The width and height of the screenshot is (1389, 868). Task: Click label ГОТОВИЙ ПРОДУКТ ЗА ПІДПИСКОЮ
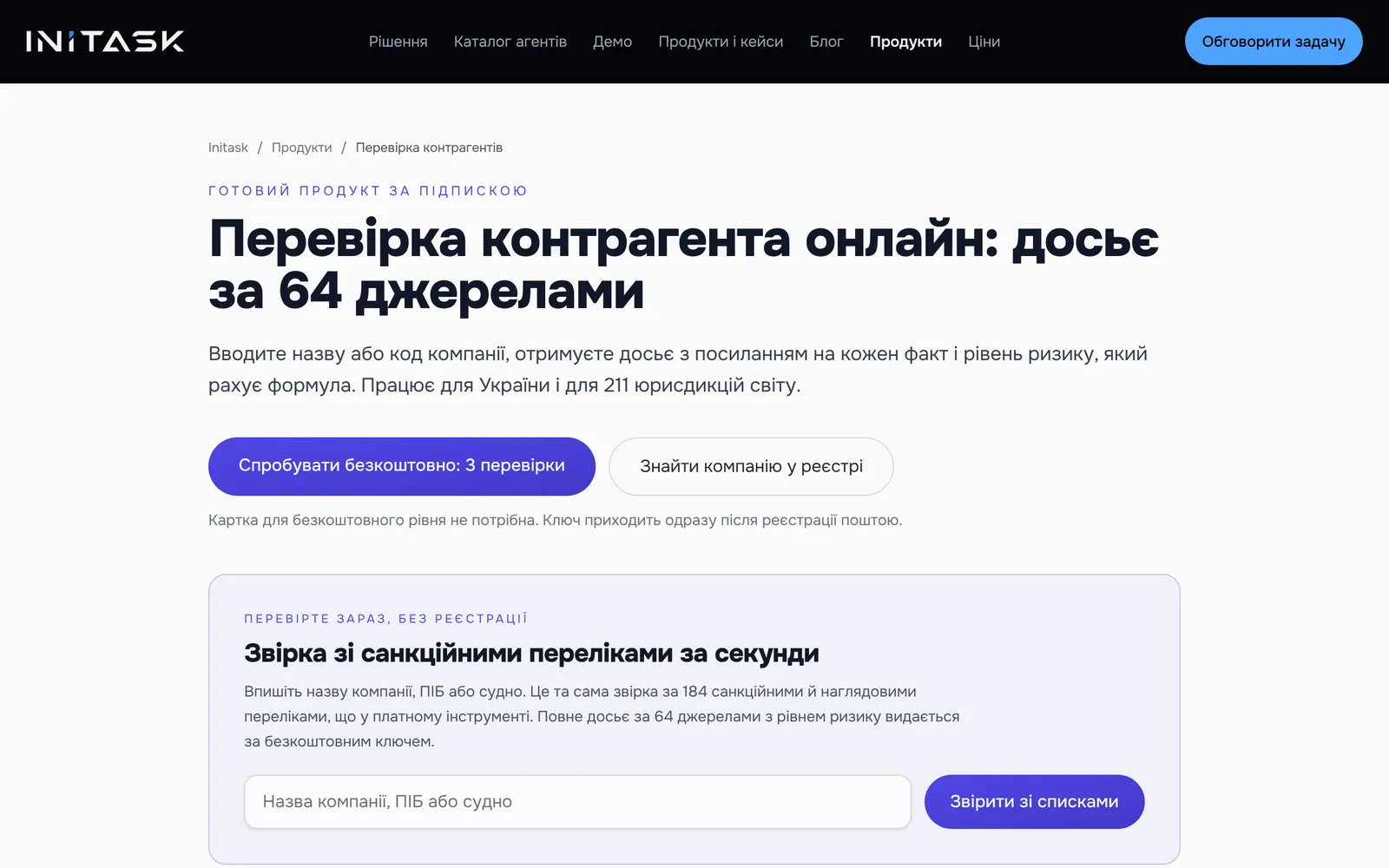tap(368, 190)
